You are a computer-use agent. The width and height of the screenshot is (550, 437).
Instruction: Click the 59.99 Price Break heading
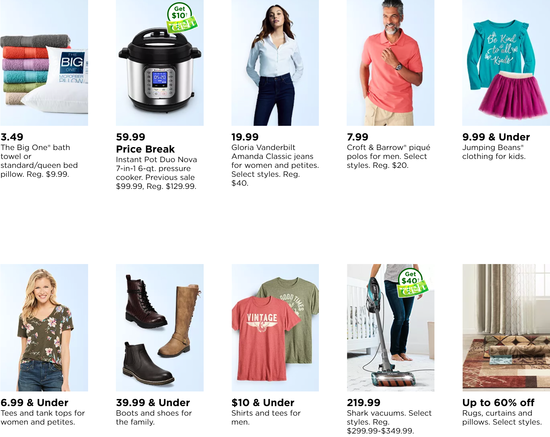[145, 143]
